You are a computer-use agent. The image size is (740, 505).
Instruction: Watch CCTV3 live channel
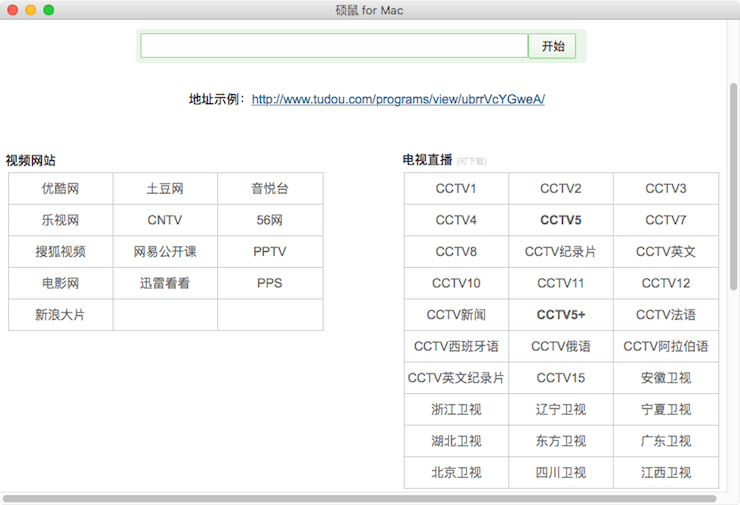click(x=665, y=189)
